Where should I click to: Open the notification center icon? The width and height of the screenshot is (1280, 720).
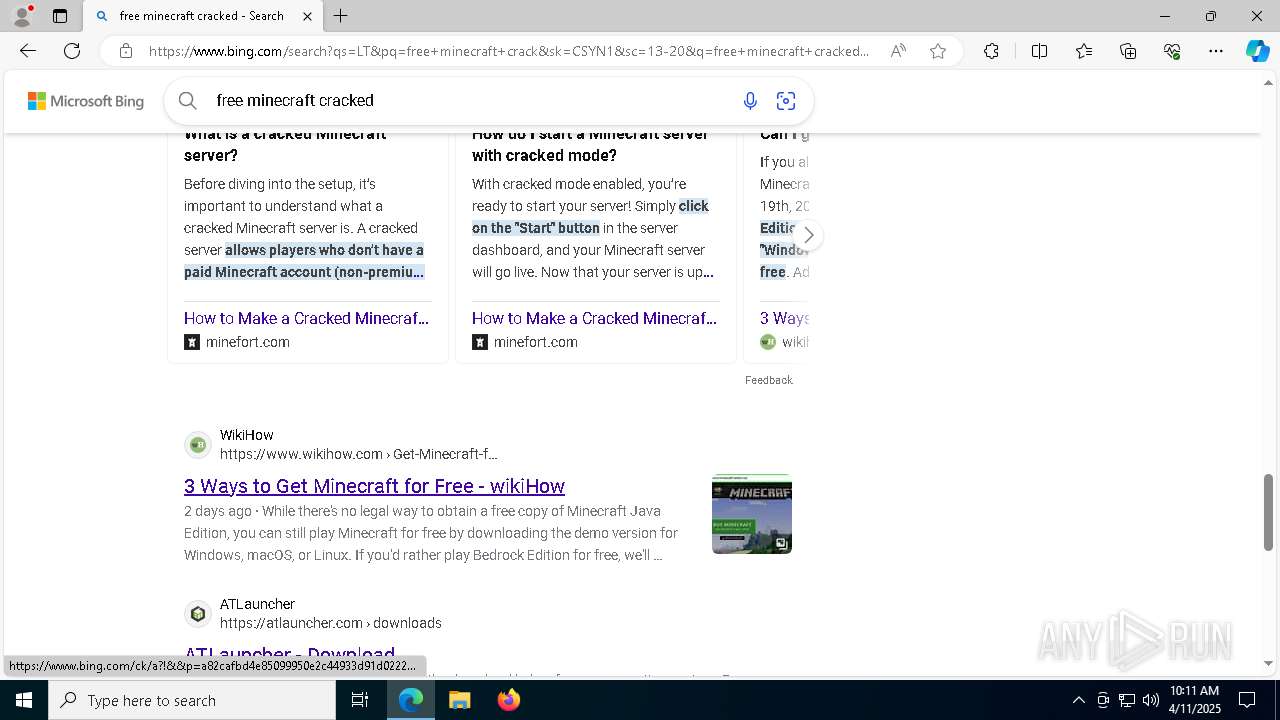tap(1247, 700)
